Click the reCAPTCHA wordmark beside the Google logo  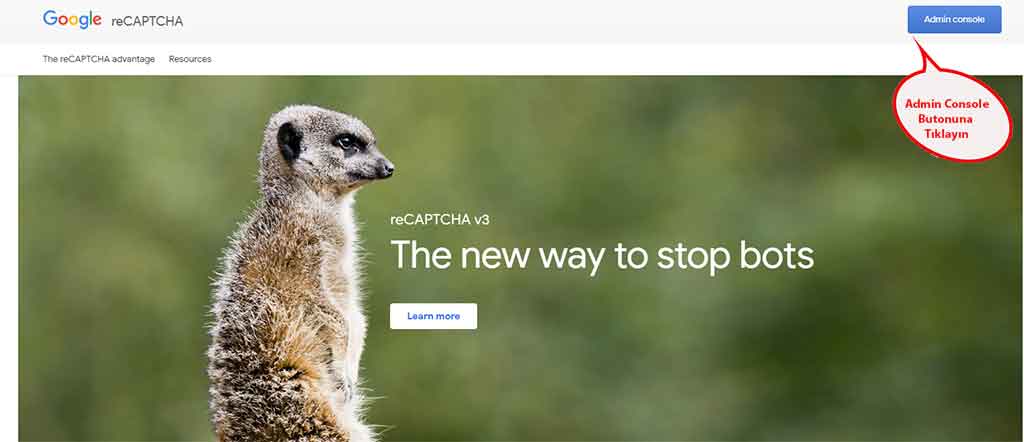147,21
